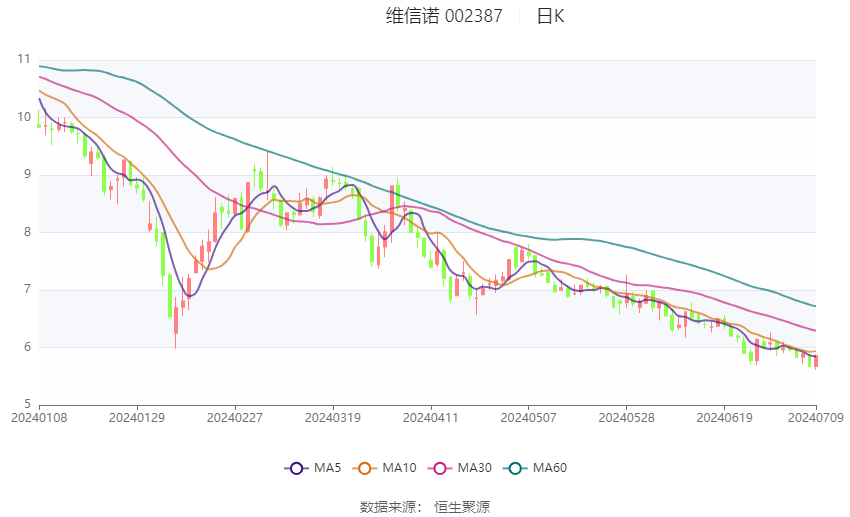Click x-axis date label 20240319
Image resolution: width=850 pixels, height=517 pixels.
click(333, 418)
